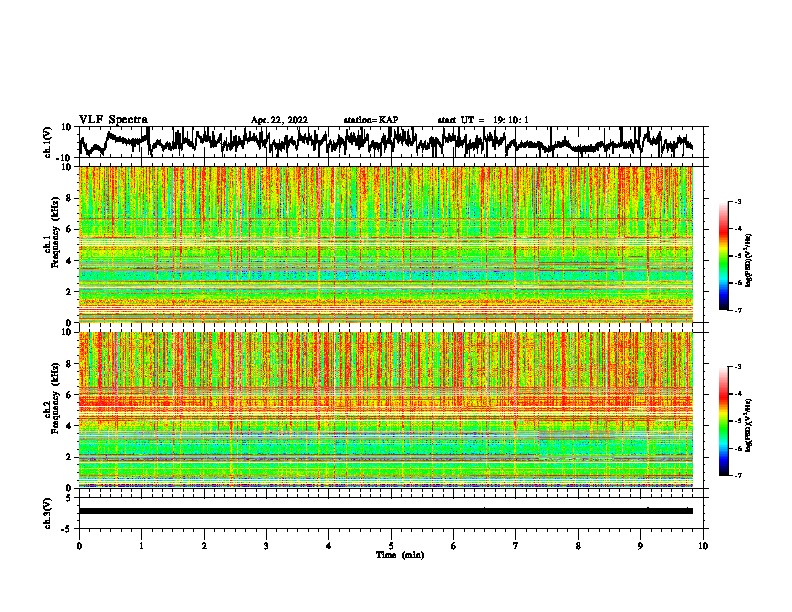Click the time axis tick label '0'
Image resolution: width=792 pixels, height=612 pixels.
[79, 546]
